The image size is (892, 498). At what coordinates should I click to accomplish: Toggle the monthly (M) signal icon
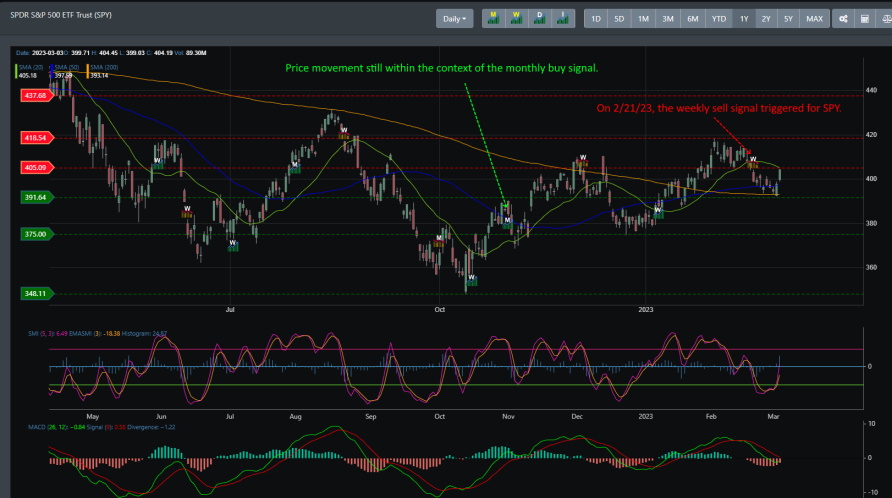click(493, 18)
